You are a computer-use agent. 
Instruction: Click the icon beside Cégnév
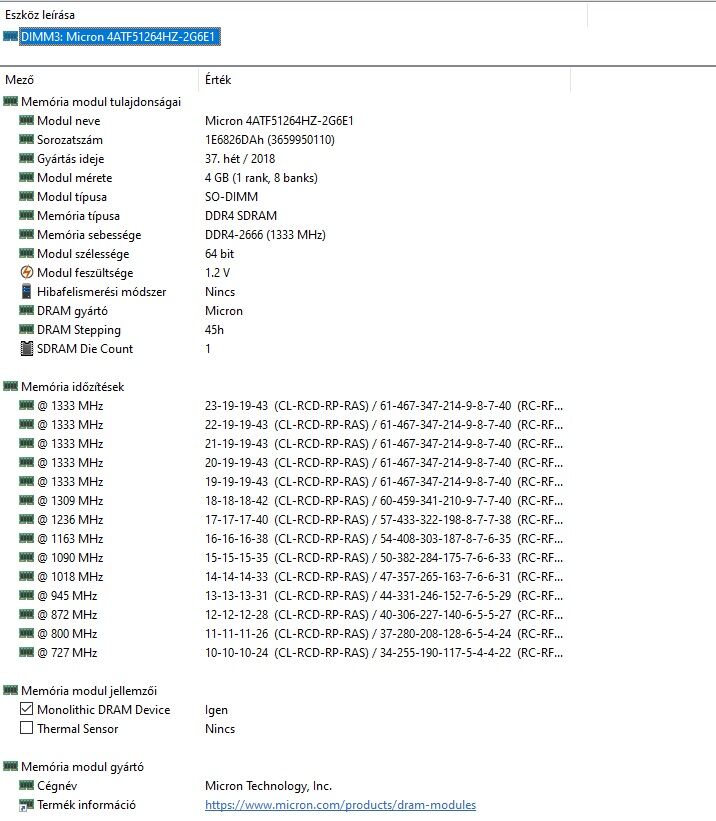click(27, 785)
